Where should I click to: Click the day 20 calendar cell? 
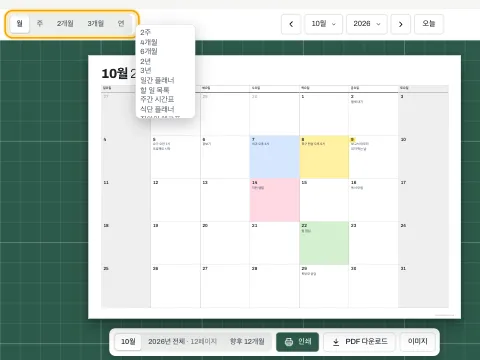(225, 243)
